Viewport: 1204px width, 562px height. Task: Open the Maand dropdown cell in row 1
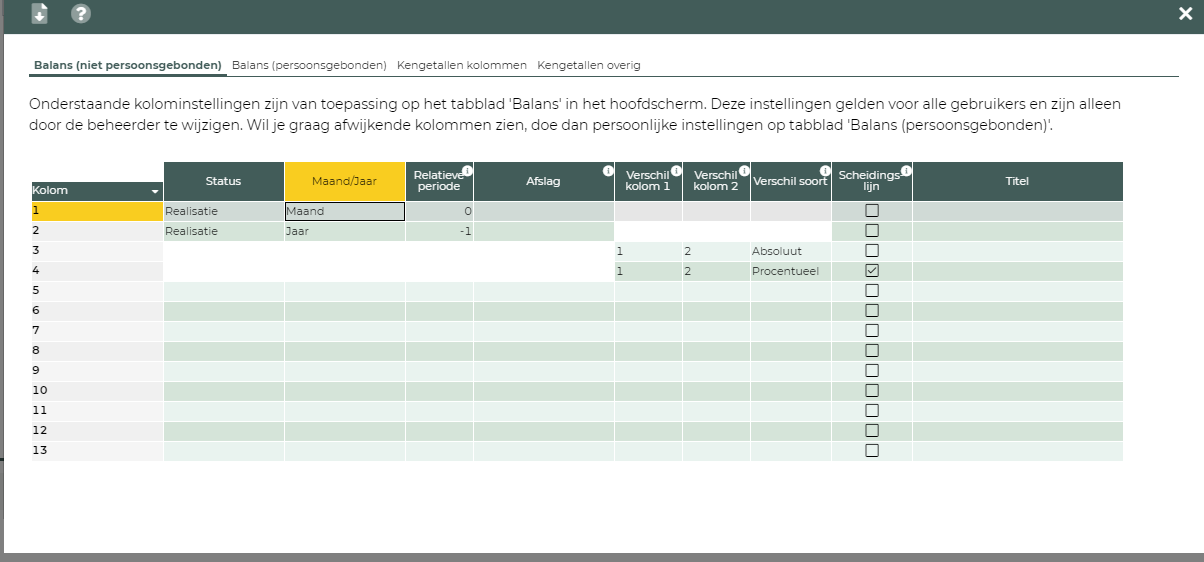345,211
